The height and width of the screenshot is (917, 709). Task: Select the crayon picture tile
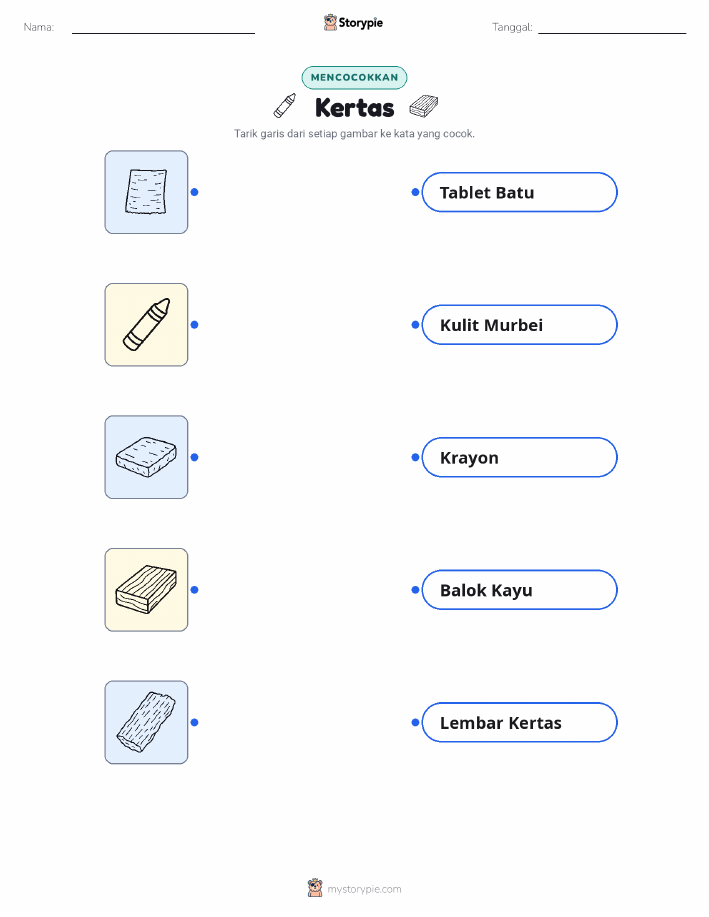click(x=146, y=325)
